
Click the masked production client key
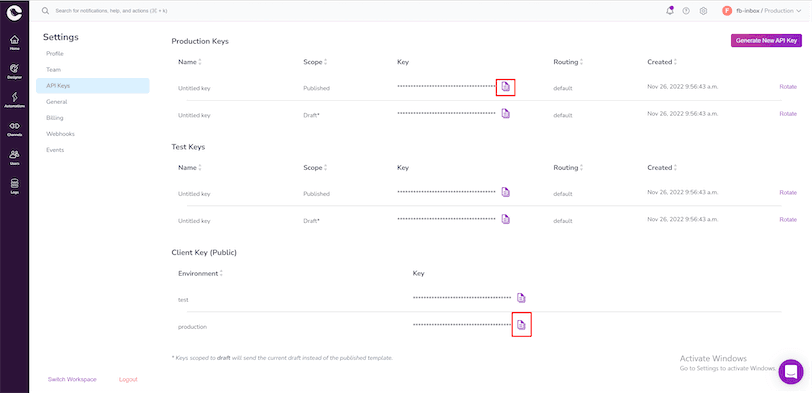(462, 325)
